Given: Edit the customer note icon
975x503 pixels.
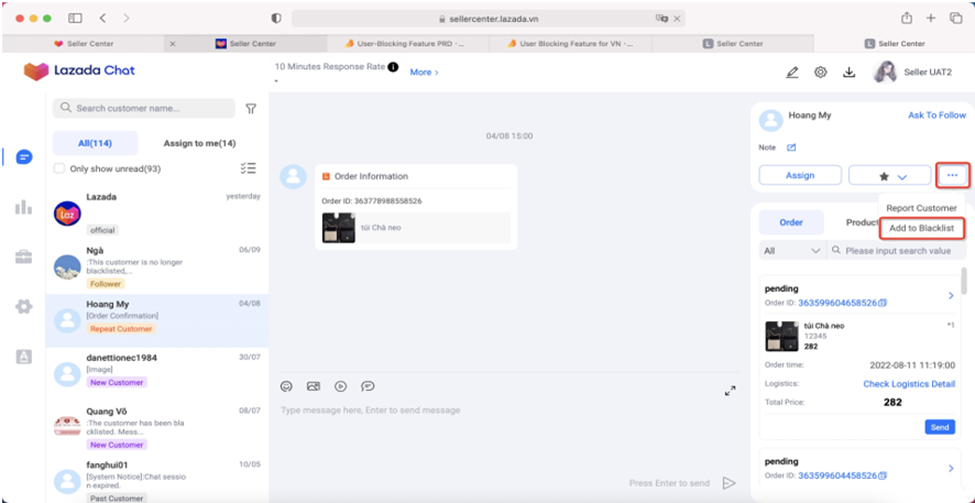Looking at the screenshot, I should (791, 148).
